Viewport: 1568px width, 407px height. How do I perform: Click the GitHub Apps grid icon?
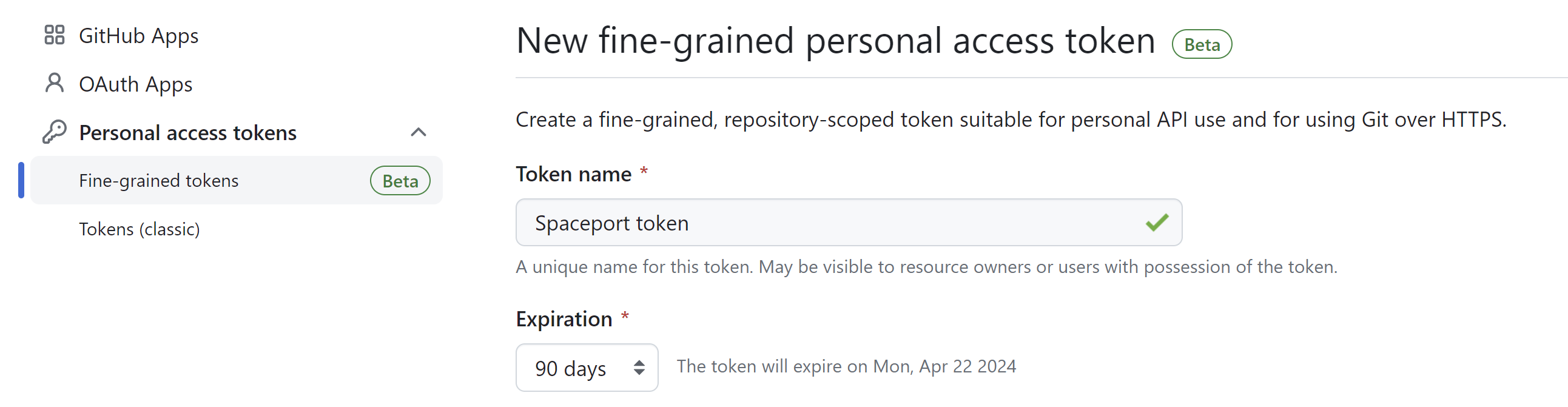pyautogui.click(x=54, y=35)
